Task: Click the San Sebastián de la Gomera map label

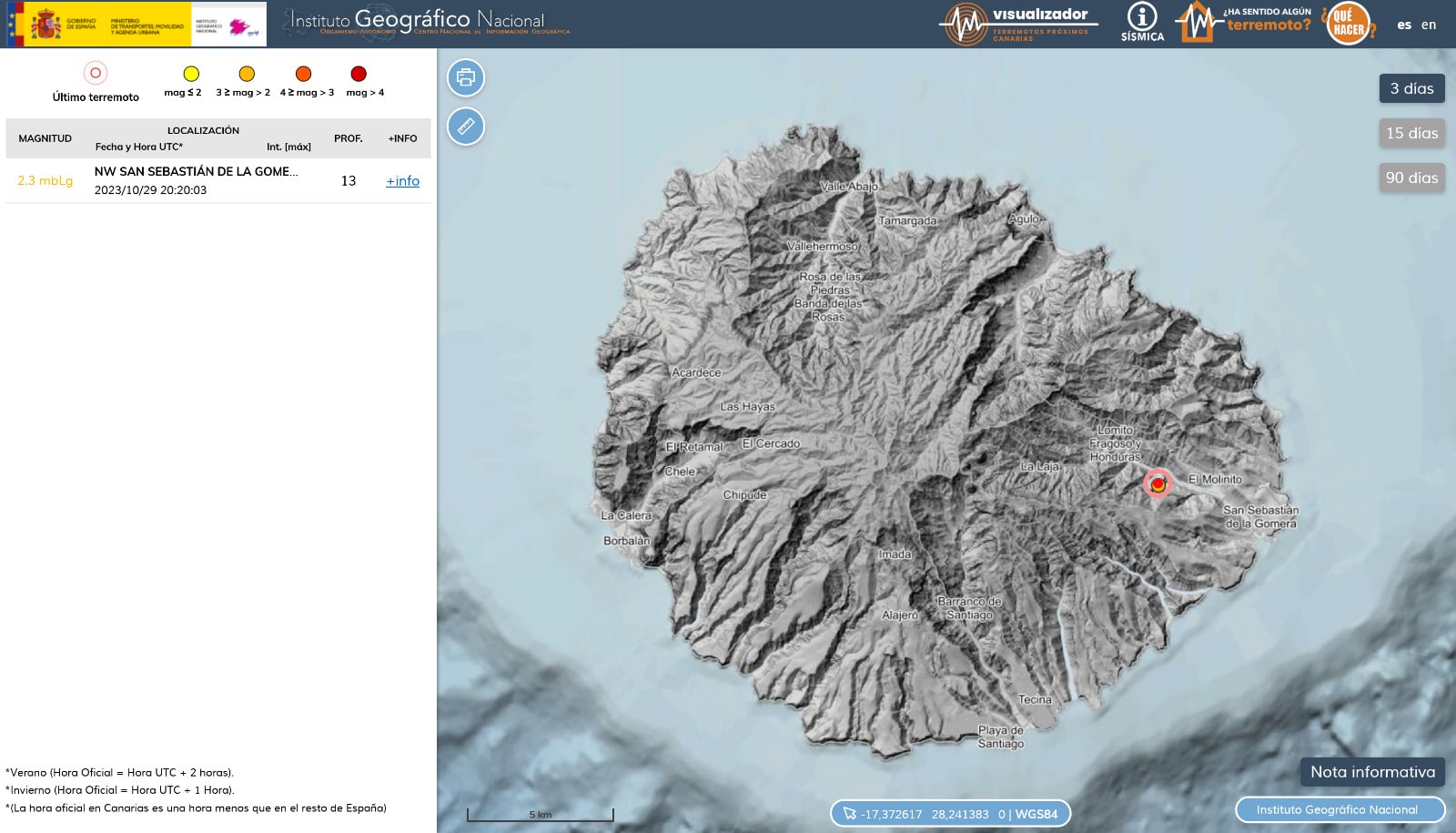Action: pos(1260,517)
